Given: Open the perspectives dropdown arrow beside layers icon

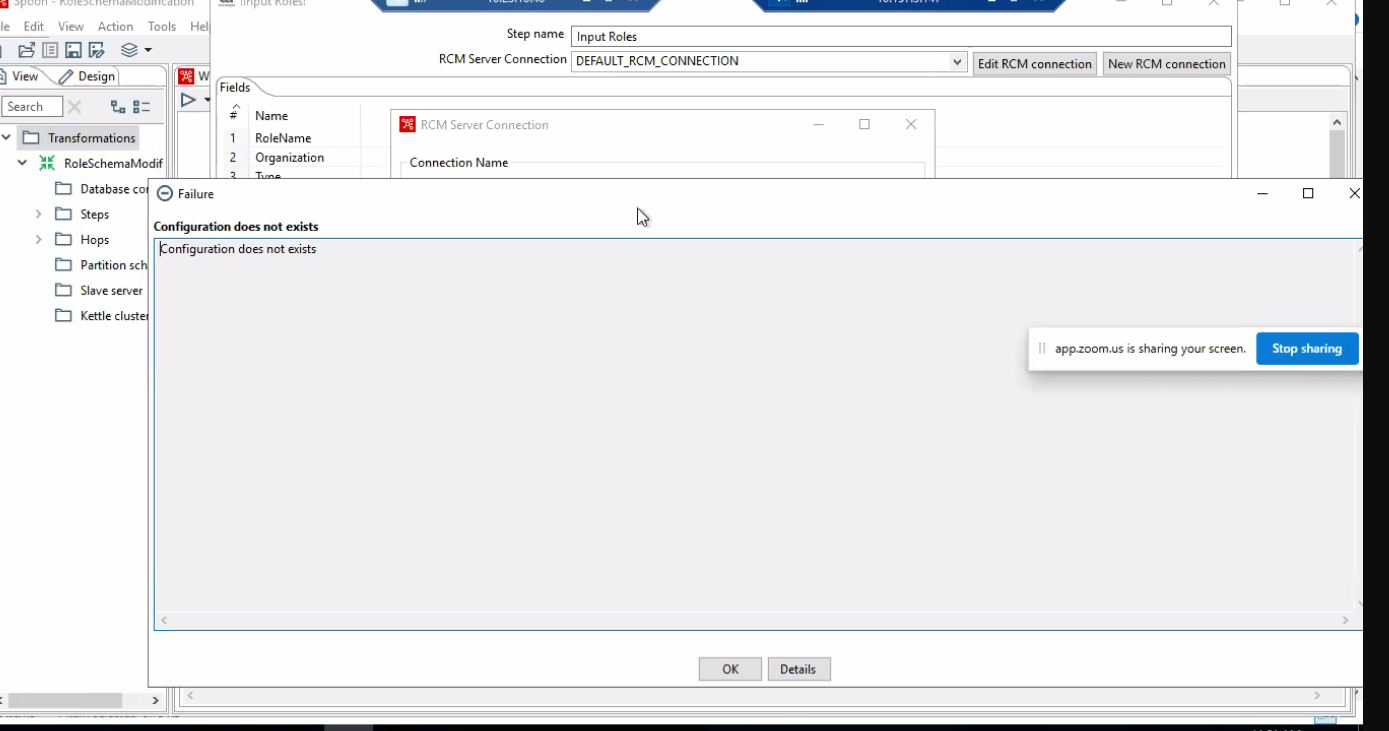Looking at the screenshot, I should pos(148,50).
